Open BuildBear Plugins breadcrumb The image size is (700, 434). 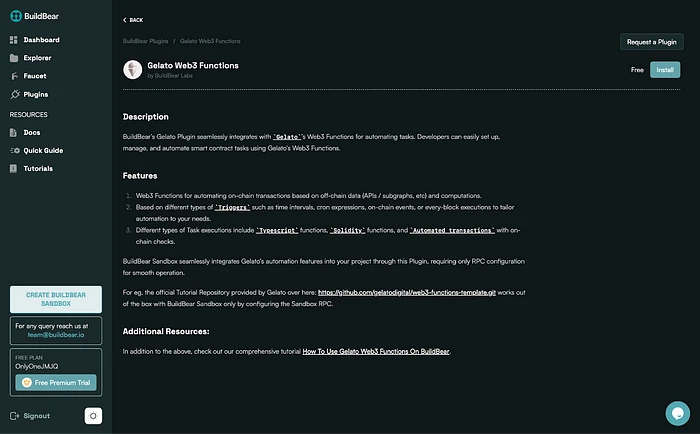(144, 41)
